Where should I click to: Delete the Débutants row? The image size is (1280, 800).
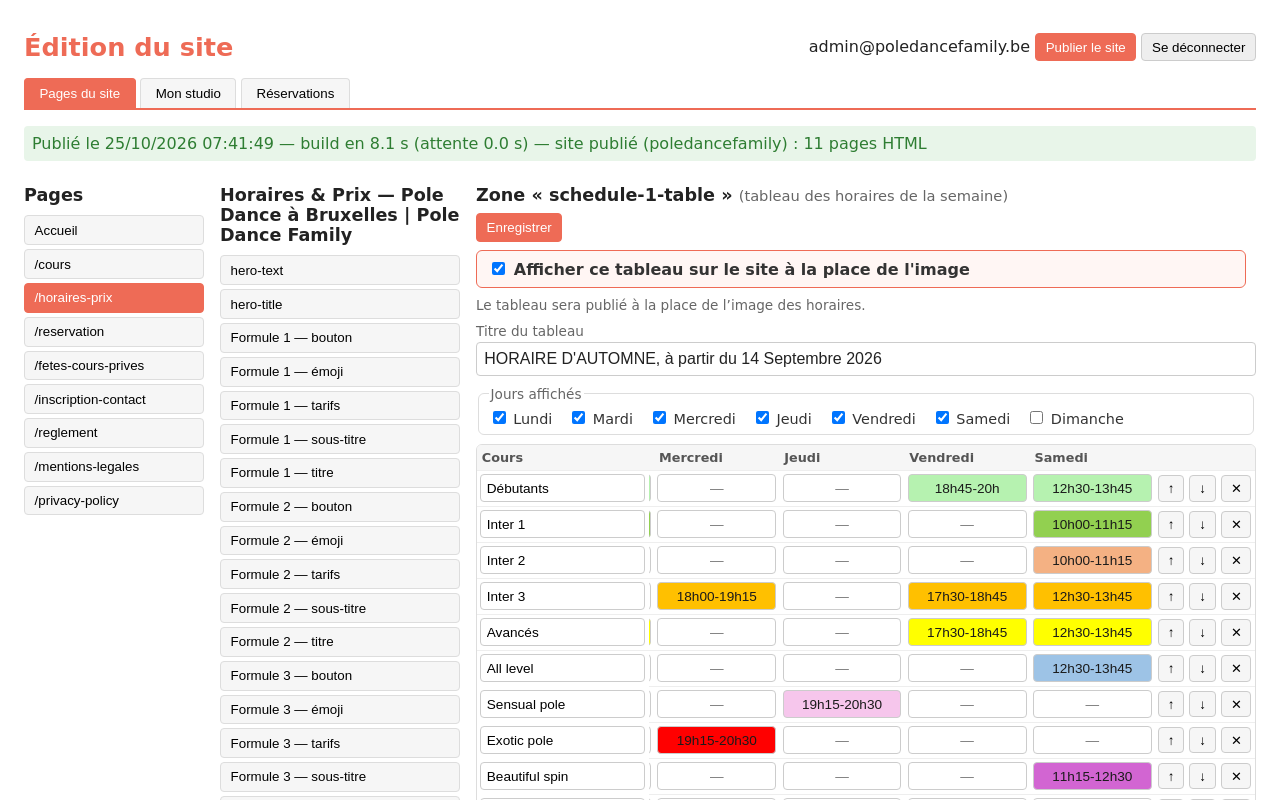(1236, 488)
